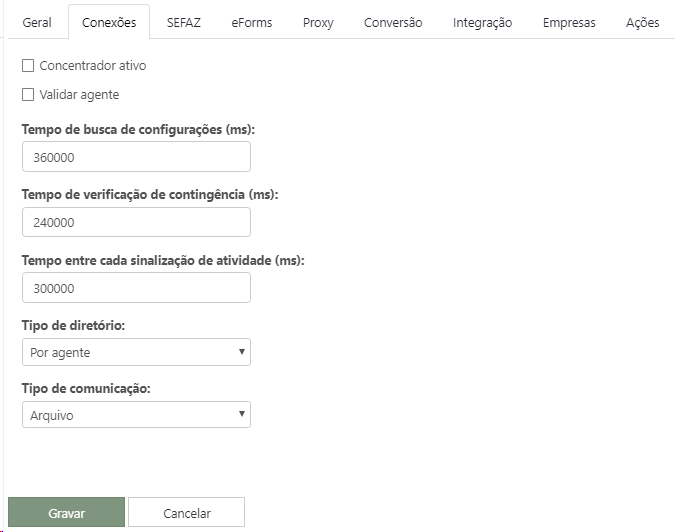The height and width of the screenshot is (532, 675).
Task: Open the SEFAZ tab
Action: [x=184, y=22]
